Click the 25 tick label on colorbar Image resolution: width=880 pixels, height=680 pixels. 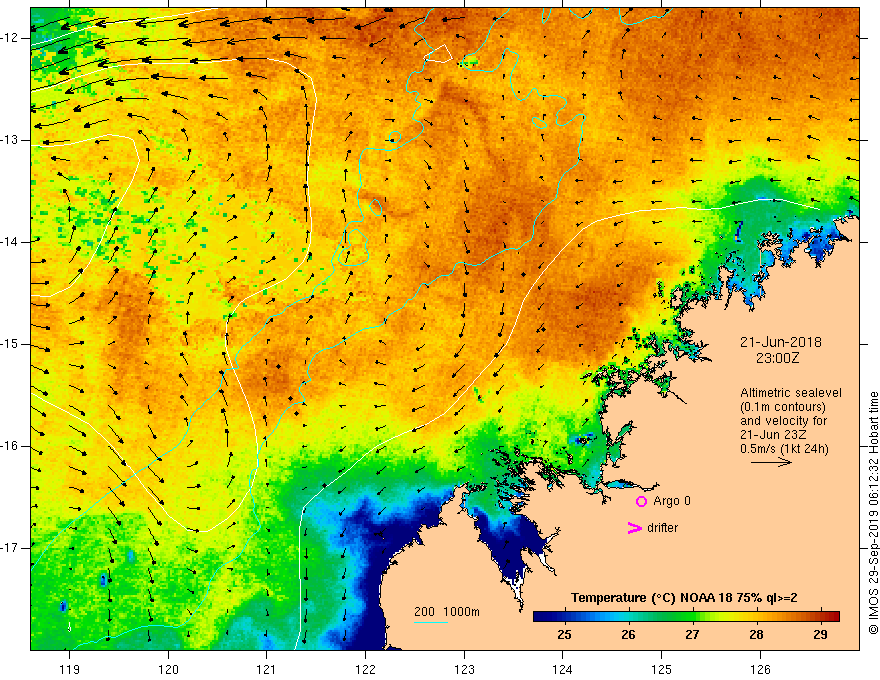coord(564,635)
